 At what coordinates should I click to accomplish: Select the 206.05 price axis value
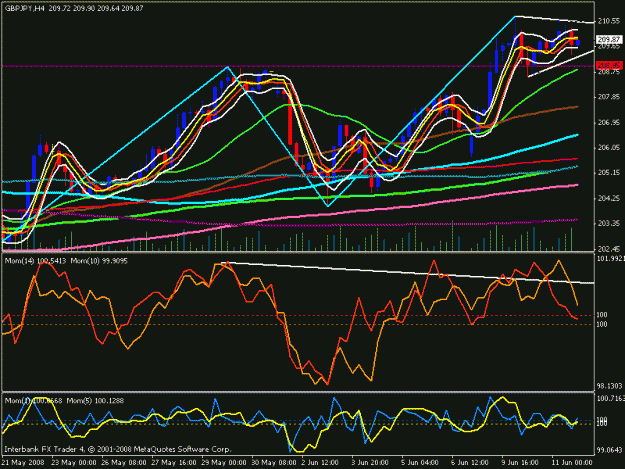point(609,147)
